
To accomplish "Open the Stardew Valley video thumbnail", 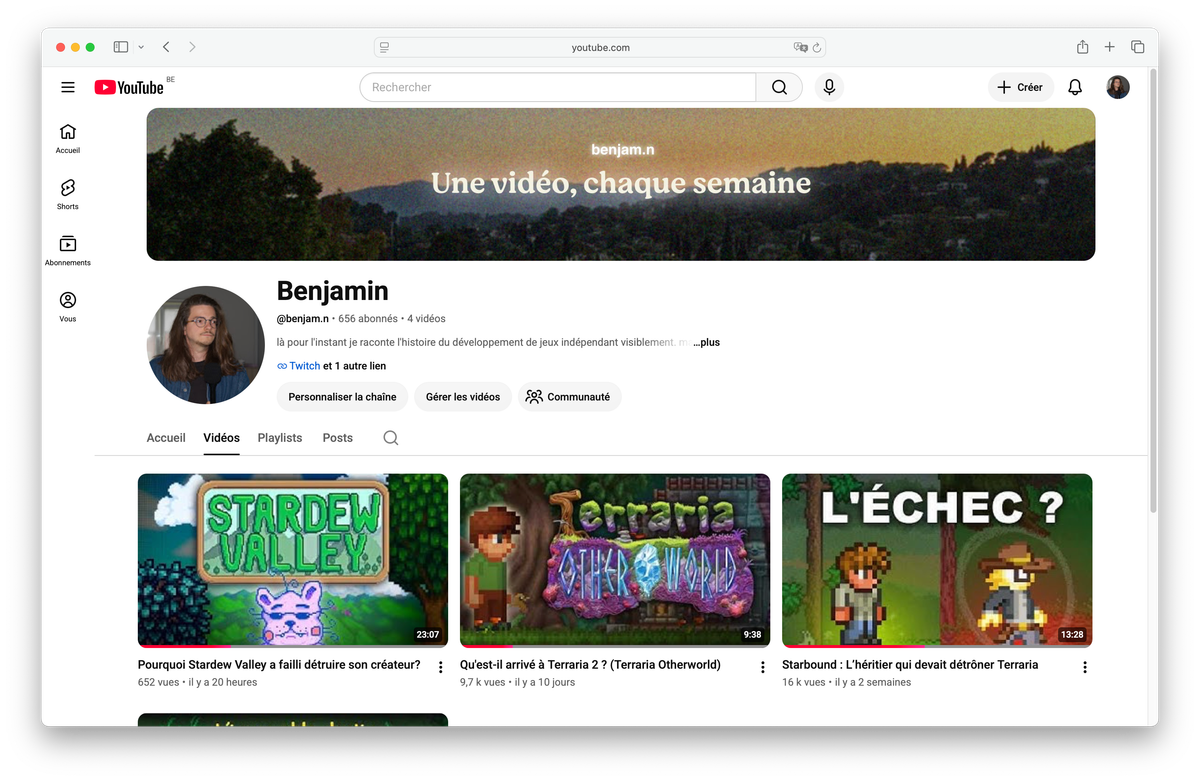I will [x=293, y=560].
